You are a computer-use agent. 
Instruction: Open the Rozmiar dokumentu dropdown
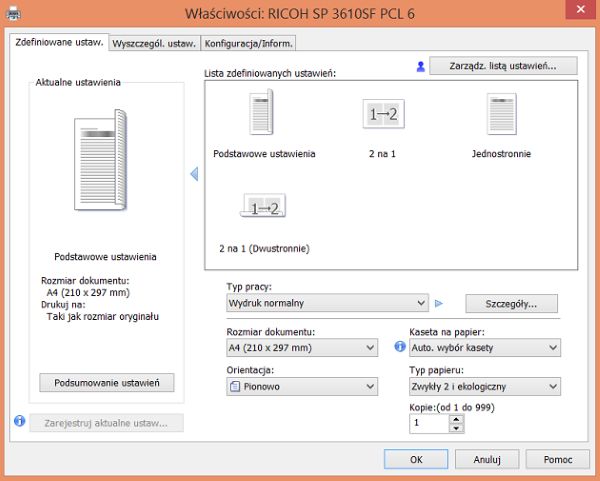tap(302, 347)
